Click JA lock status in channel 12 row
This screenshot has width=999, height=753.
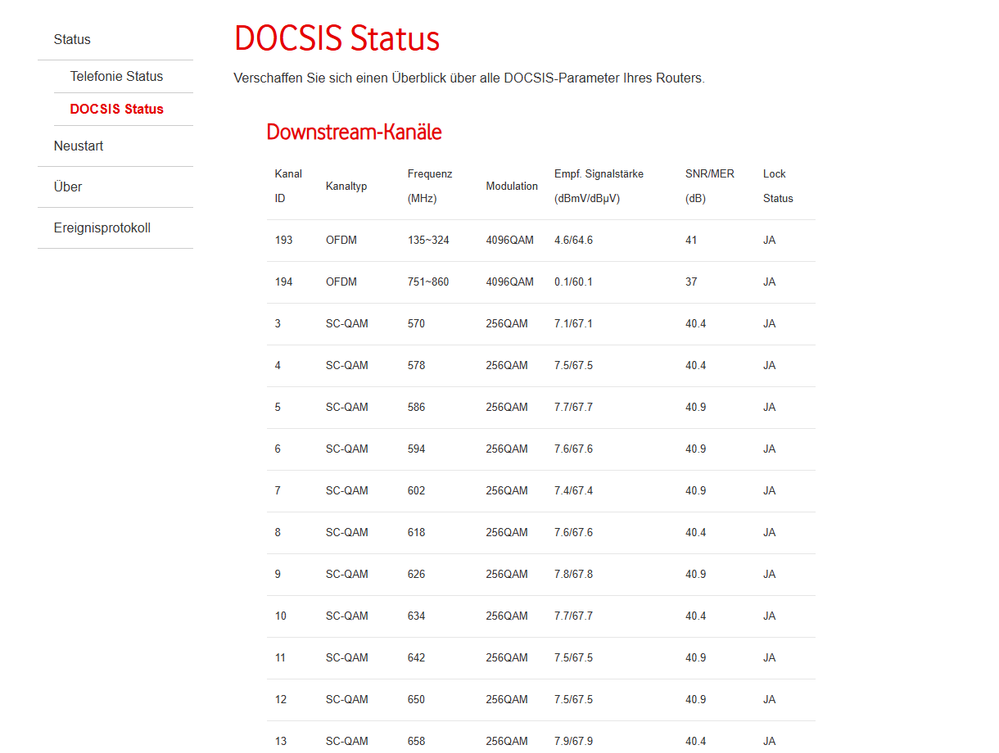769,699
